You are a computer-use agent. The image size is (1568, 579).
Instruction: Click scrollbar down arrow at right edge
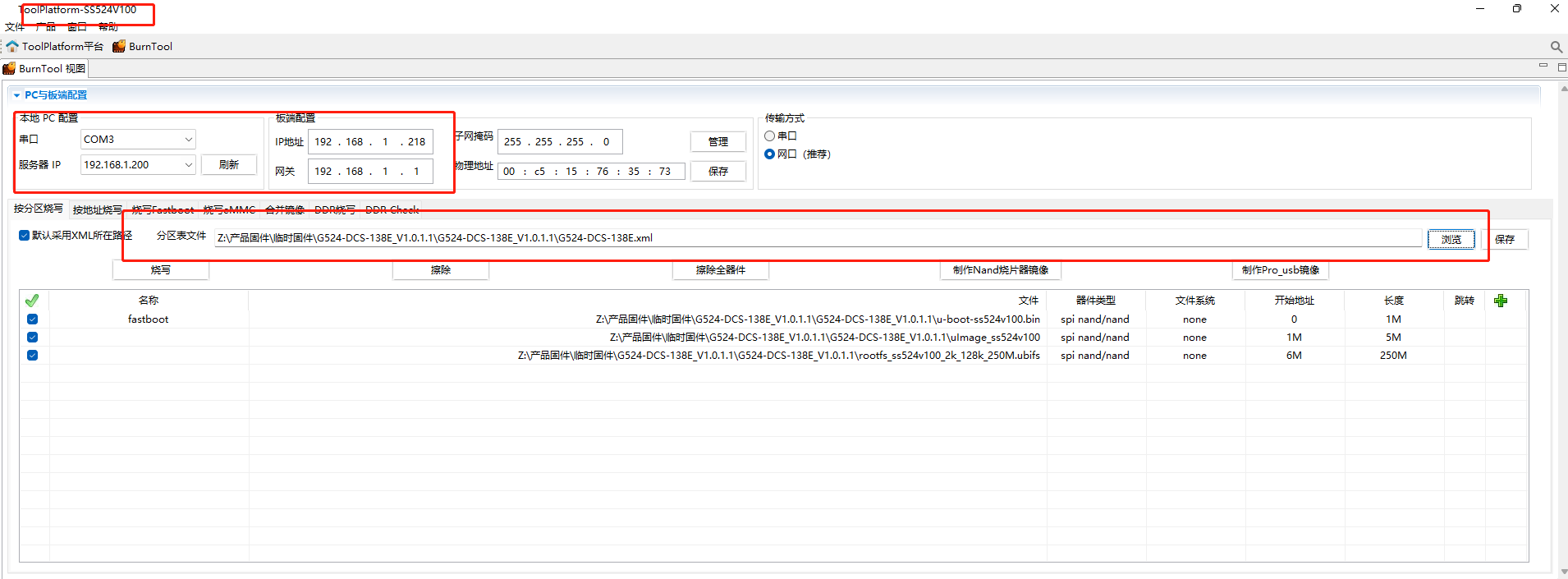[x=1563, y=572]
